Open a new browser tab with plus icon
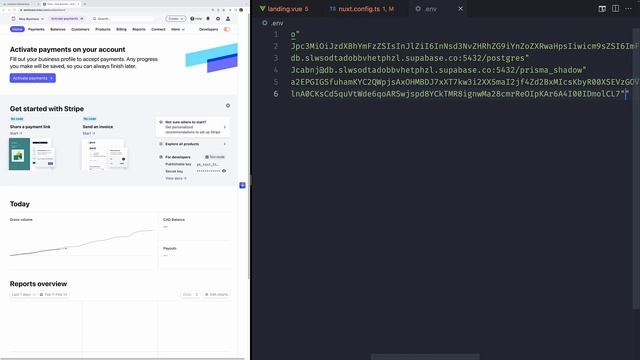The width and height of the screenshot is (640, 360). 84,4
